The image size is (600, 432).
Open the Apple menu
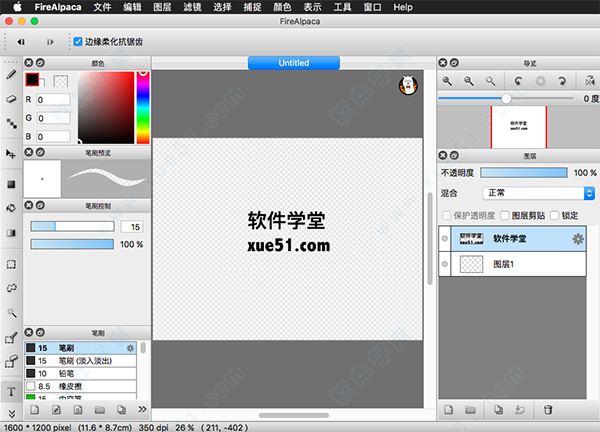(17, 7)
